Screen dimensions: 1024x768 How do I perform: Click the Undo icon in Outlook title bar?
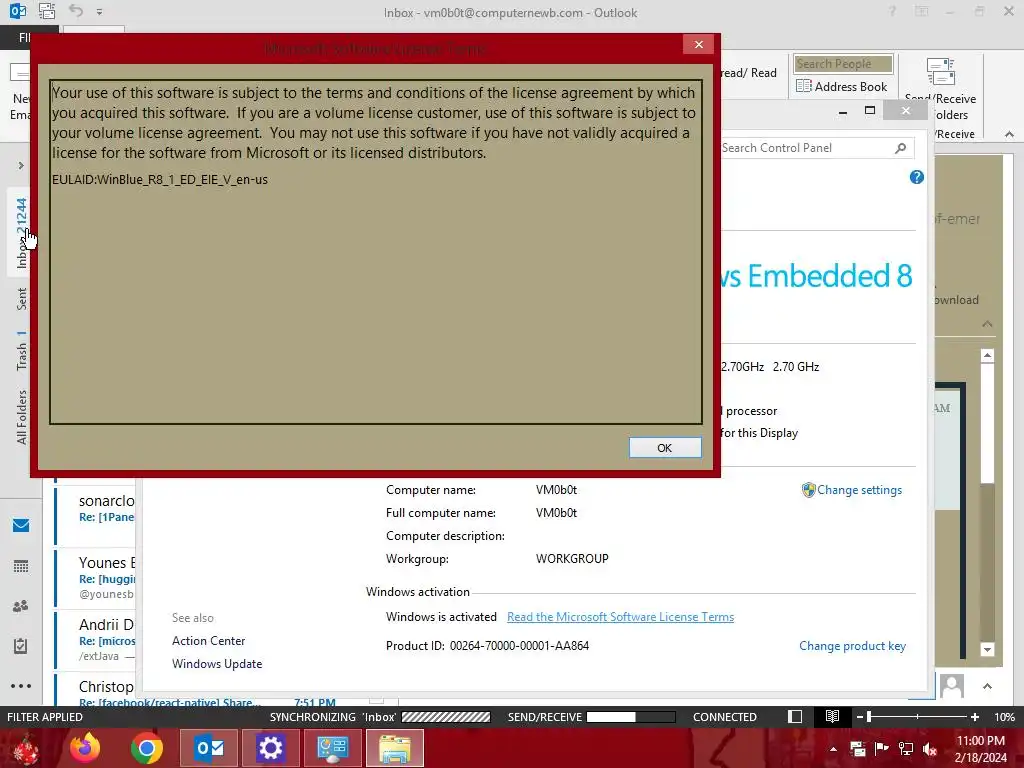coord(76,11)
